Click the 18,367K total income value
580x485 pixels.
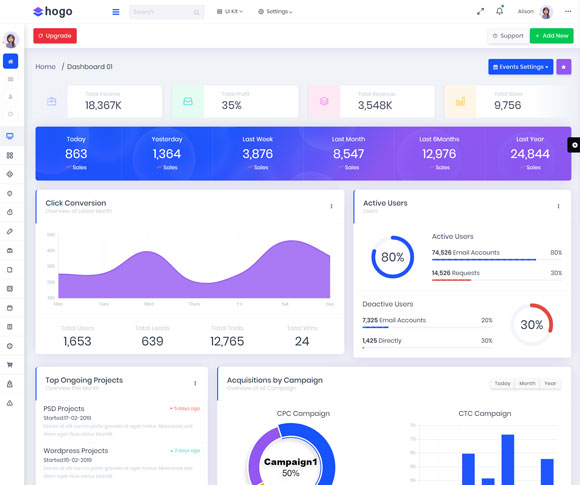[x=103, y=105]
